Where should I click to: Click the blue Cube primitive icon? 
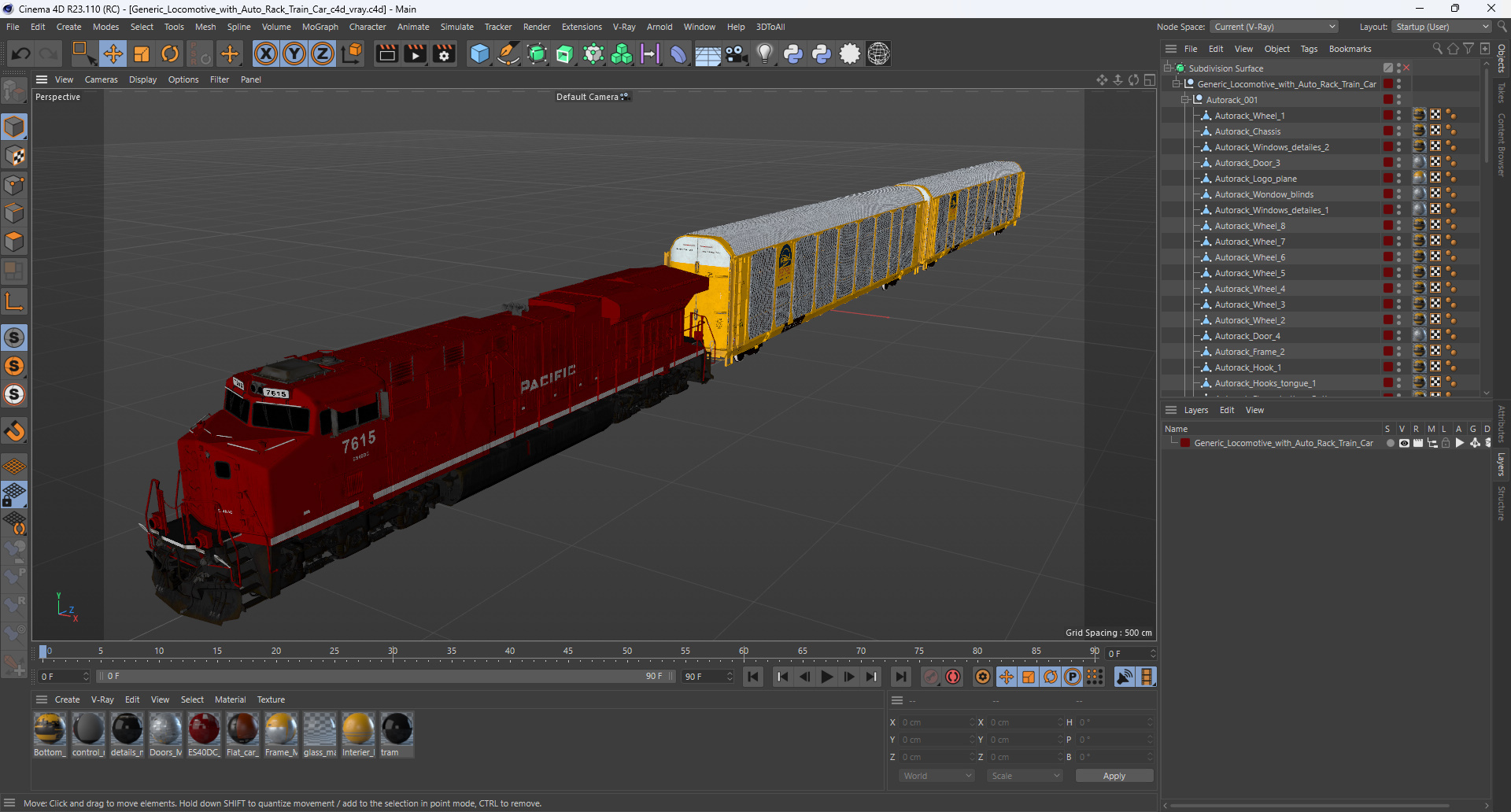coord(479,54)
